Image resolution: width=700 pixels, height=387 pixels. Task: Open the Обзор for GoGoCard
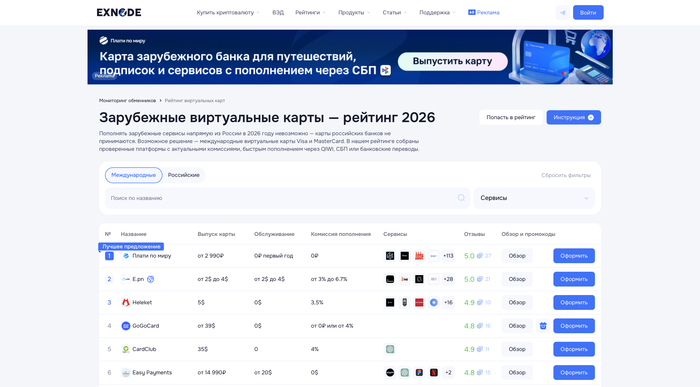tap(517, 326)
